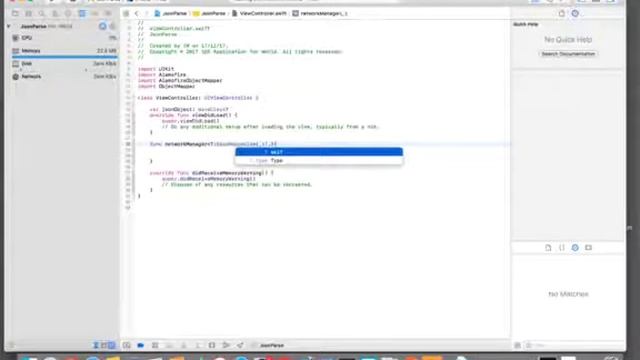640x360 pixels.
Task: Select JsonParse process in debug bar
Action: tap(268, 345)
